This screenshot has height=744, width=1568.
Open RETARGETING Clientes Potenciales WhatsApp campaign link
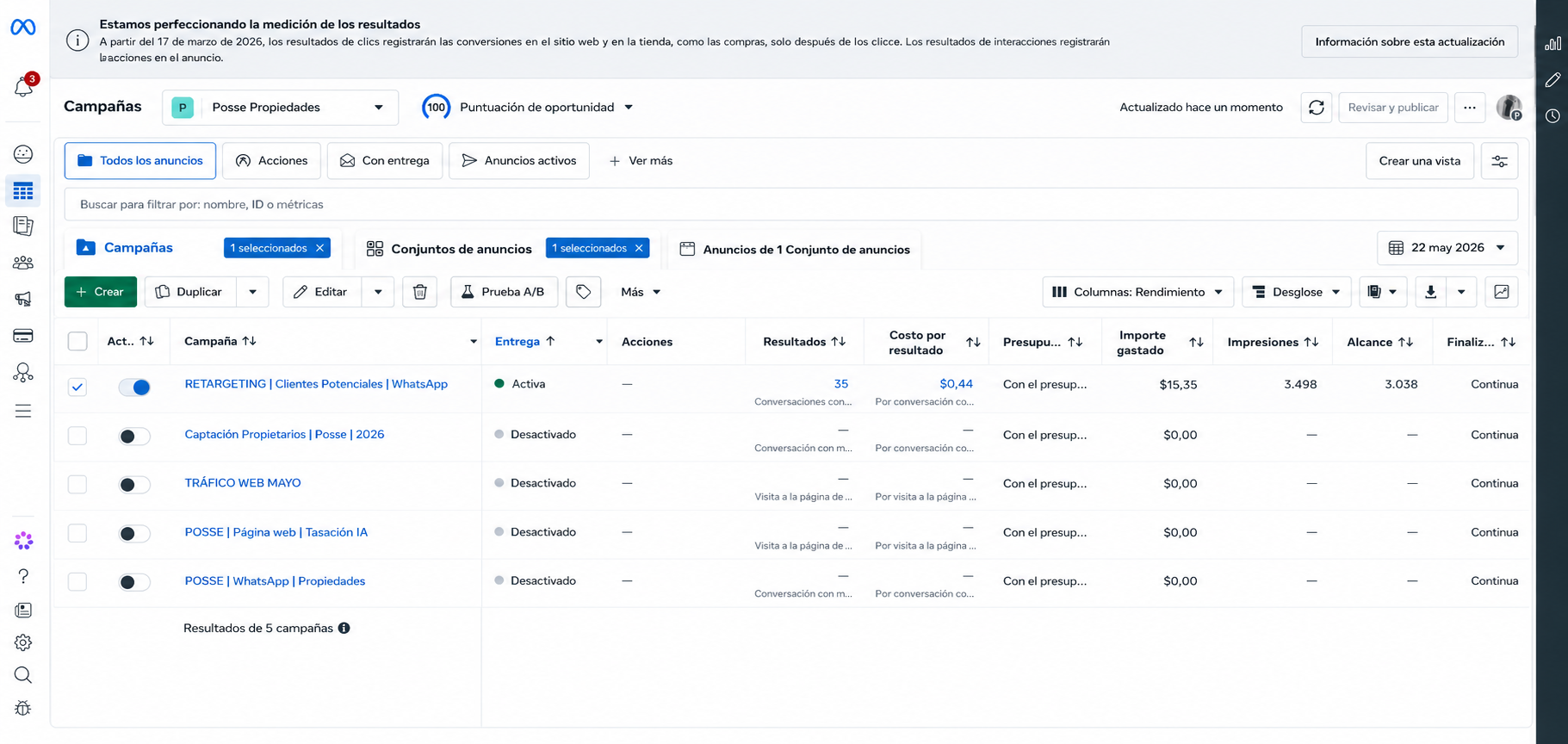click(316, 384)
